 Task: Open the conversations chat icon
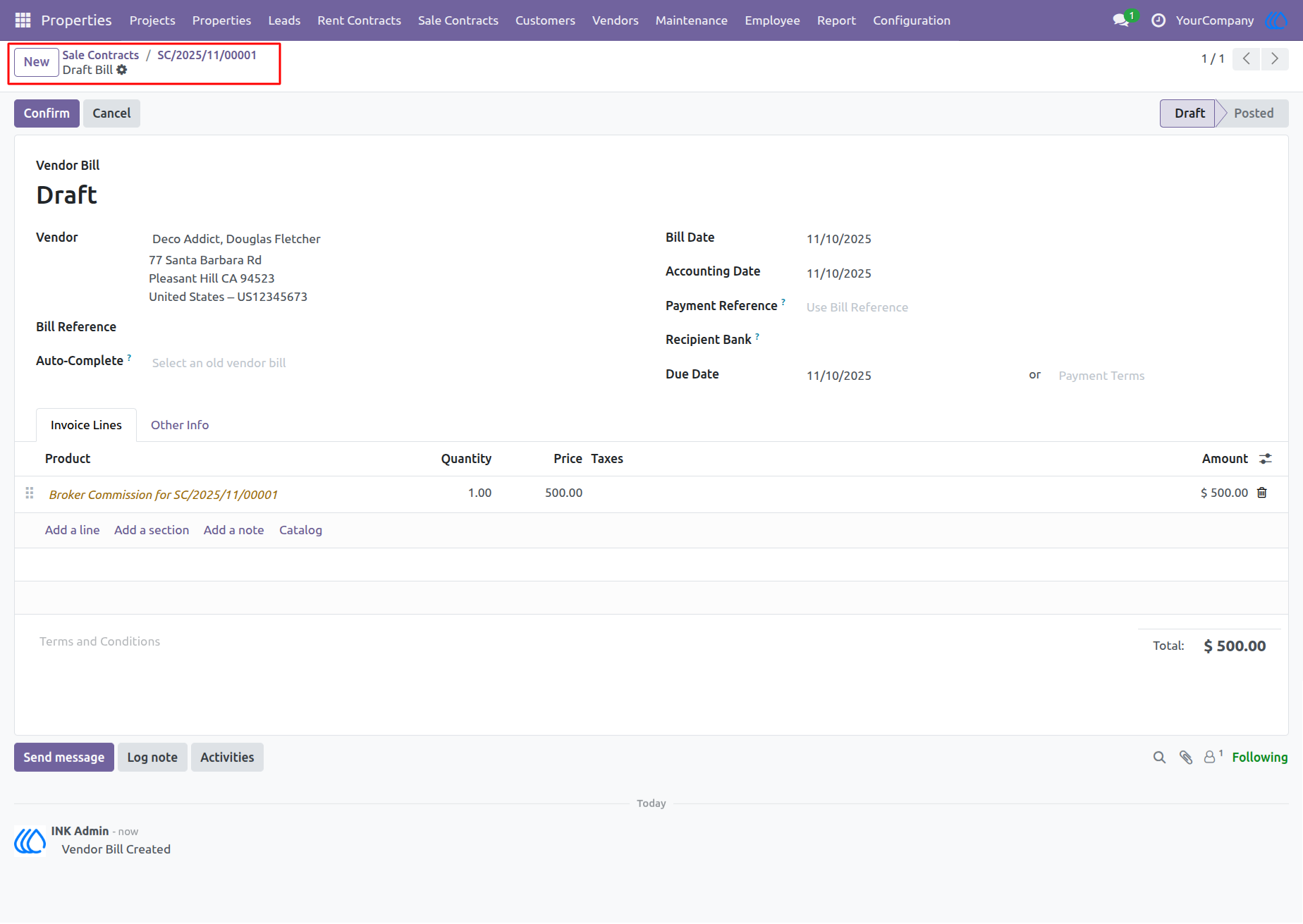pos(1121,20)
